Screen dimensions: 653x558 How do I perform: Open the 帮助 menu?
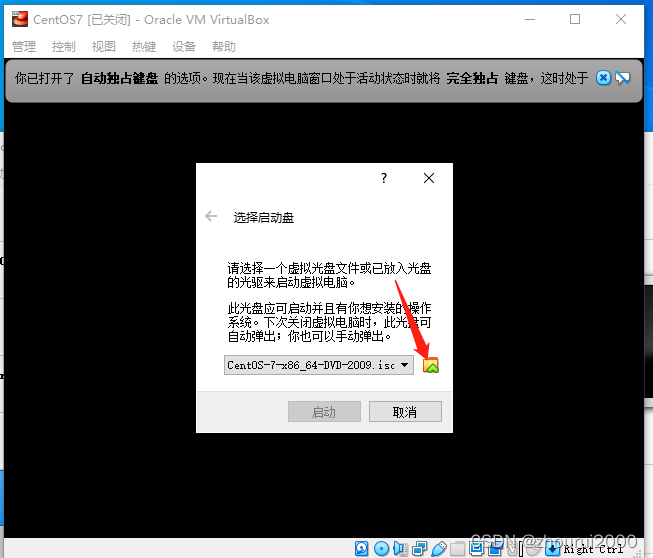(x=224, y=46)
